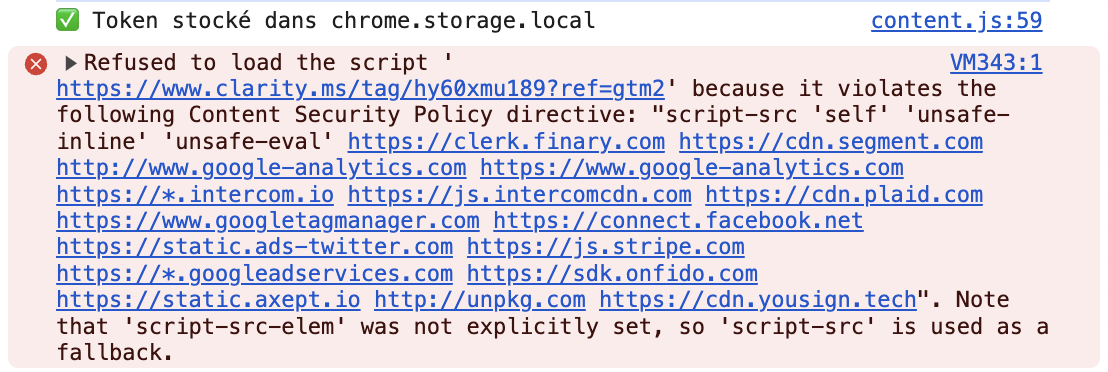The width and height of the screenshot is (1108, 372).
Task: Open the www.googletagmanager.com link
Action: (268, 221)
